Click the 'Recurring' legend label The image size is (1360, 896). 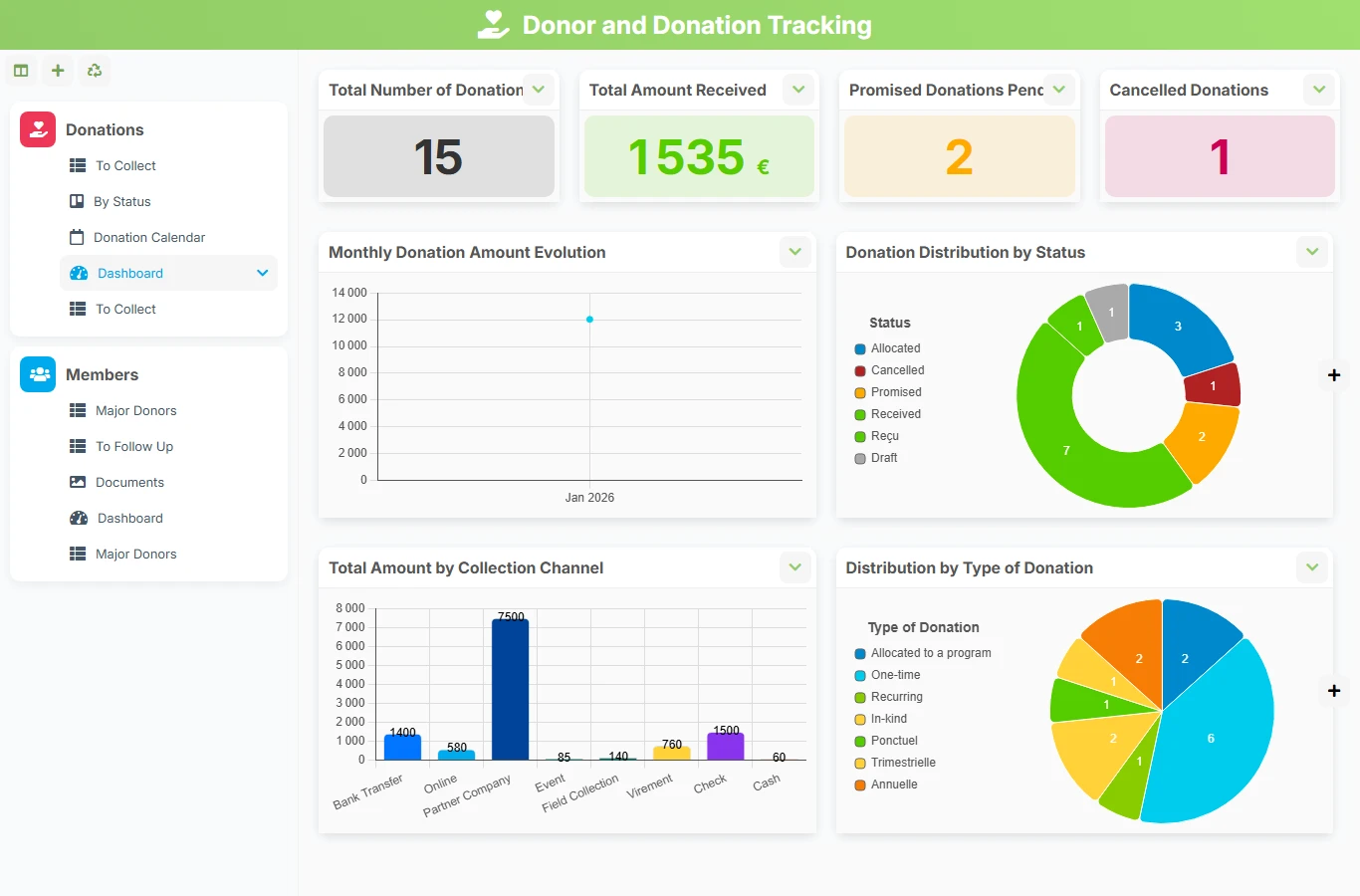897,697
